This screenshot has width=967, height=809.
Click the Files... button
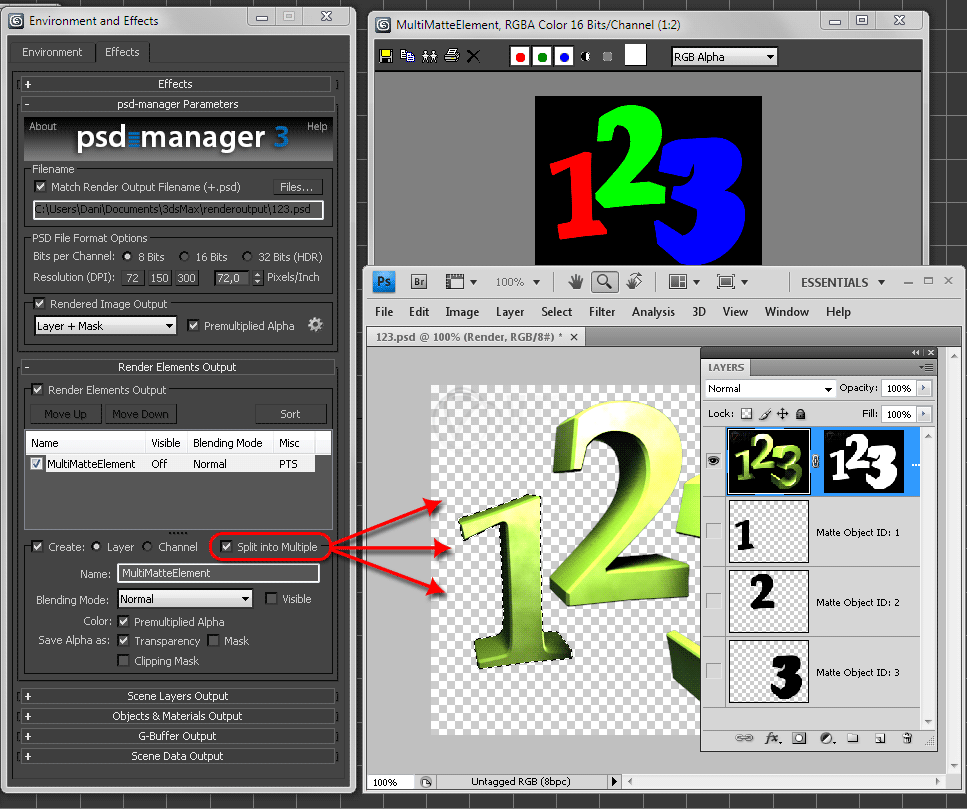[x=297, y=187]
